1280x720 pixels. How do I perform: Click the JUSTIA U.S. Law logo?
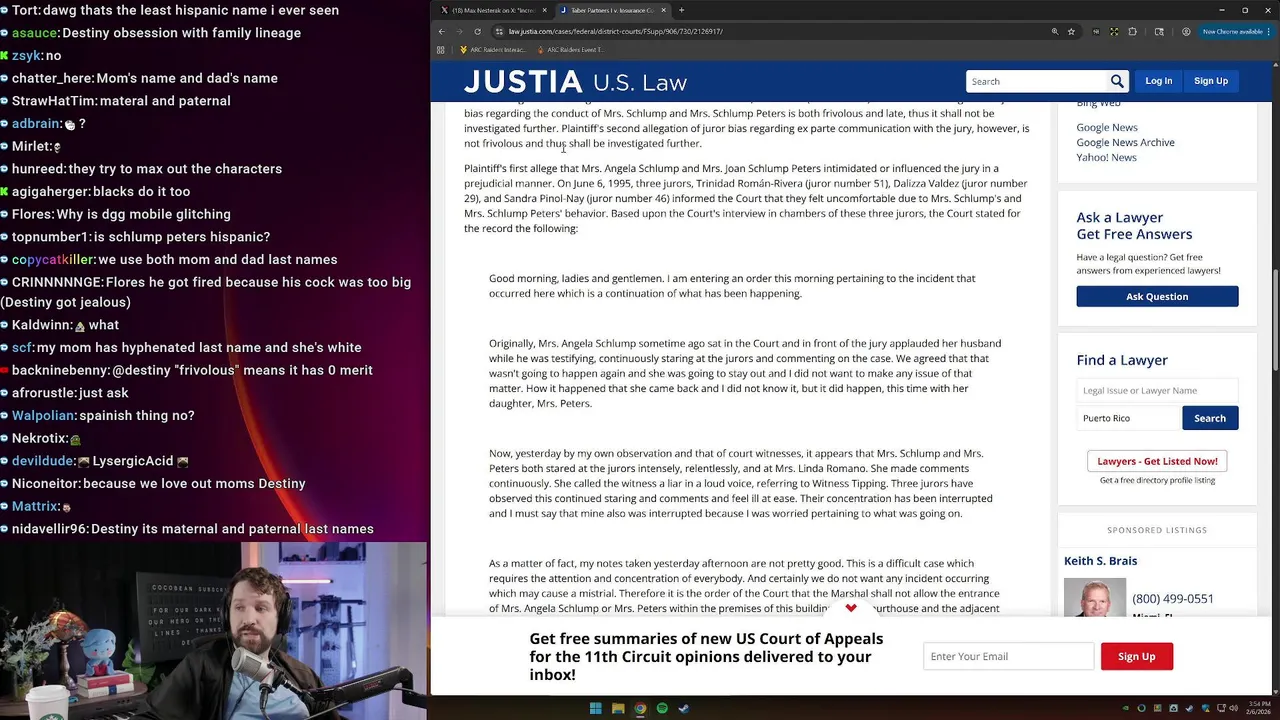pos(575,82)
